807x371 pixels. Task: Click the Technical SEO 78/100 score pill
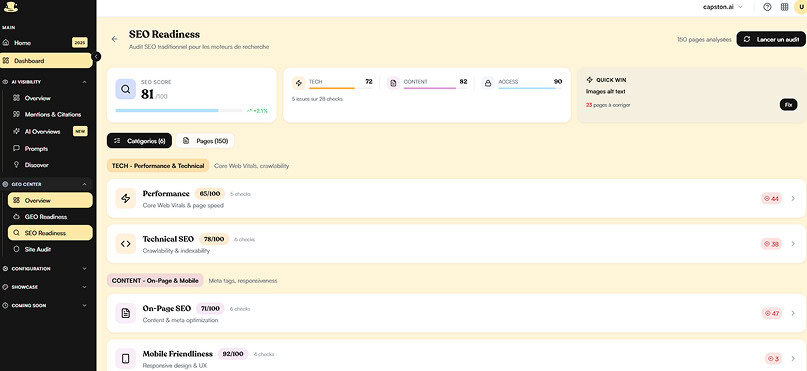[x=214, y=239]
